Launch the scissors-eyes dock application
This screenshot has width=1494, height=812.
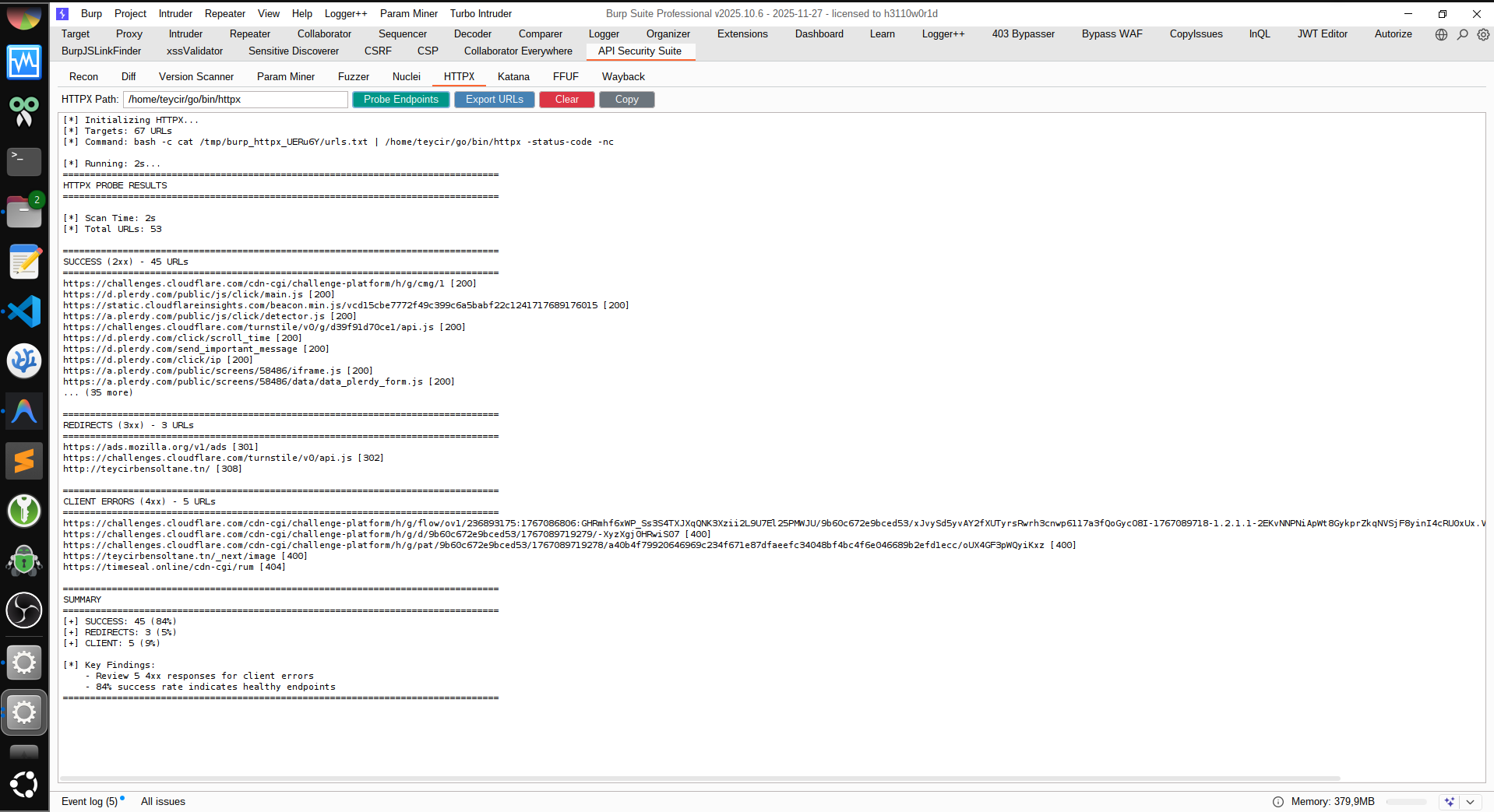tap(24, 111)
